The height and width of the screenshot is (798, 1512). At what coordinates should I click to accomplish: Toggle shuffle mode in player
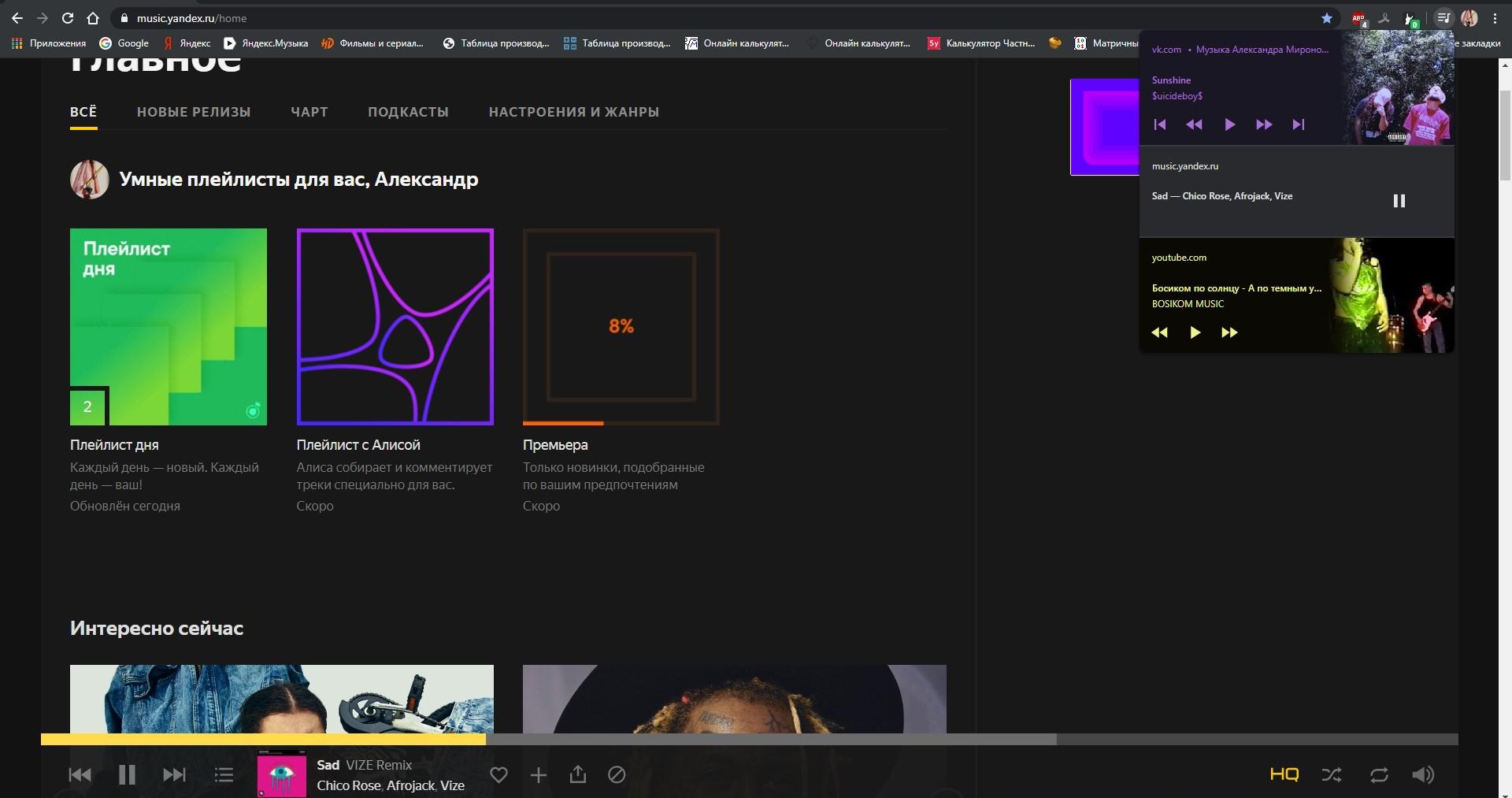coord(1332,775)
